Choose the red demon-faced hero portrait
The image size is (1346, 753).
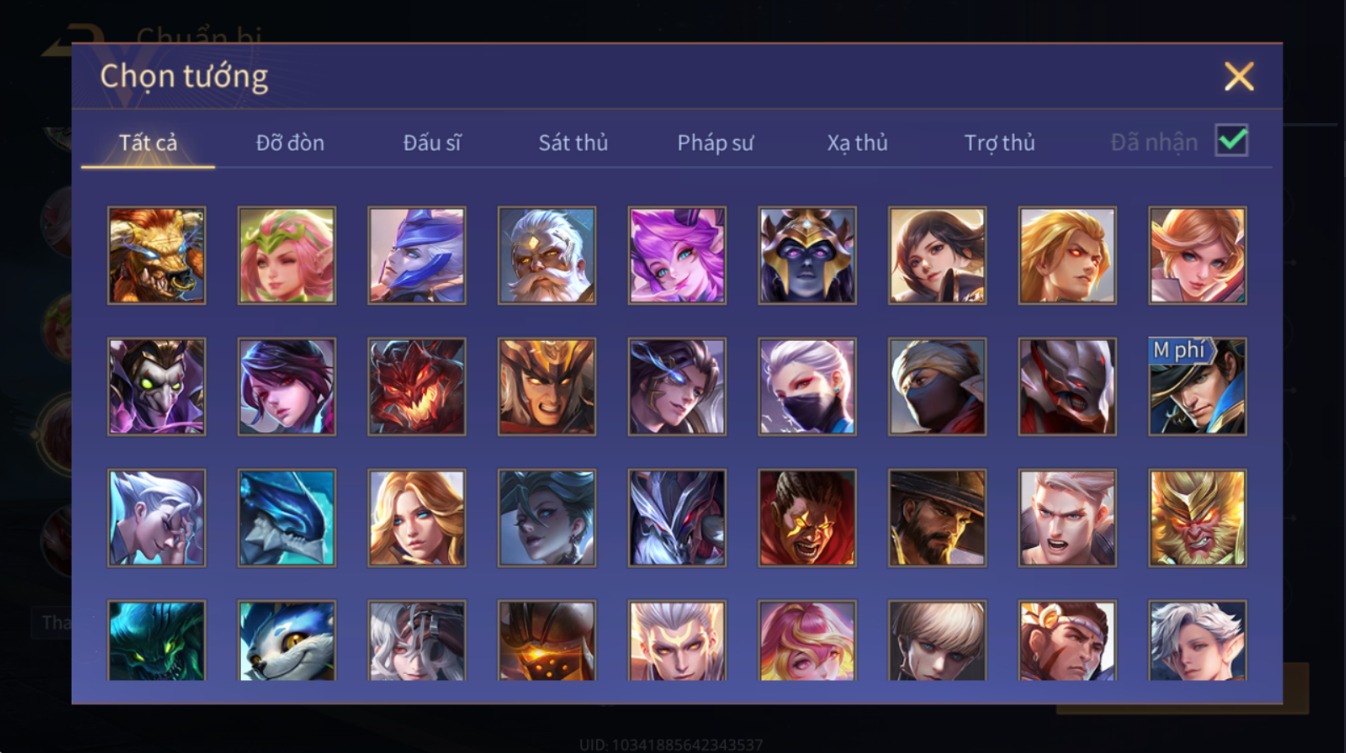[x=417, y=387]
